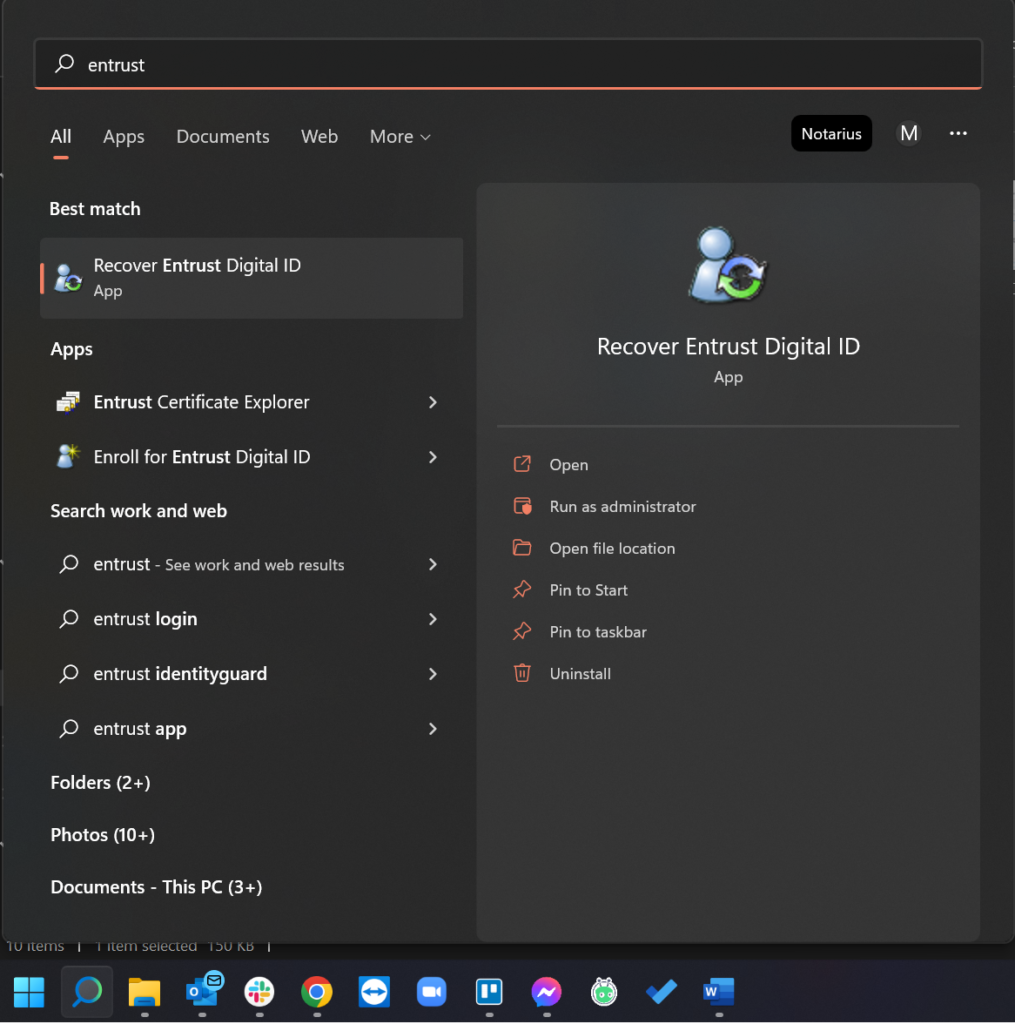Expand the entrust login suggestion arrow
The height and width of the screenshot is (1024, 1015).
point(433,619)
